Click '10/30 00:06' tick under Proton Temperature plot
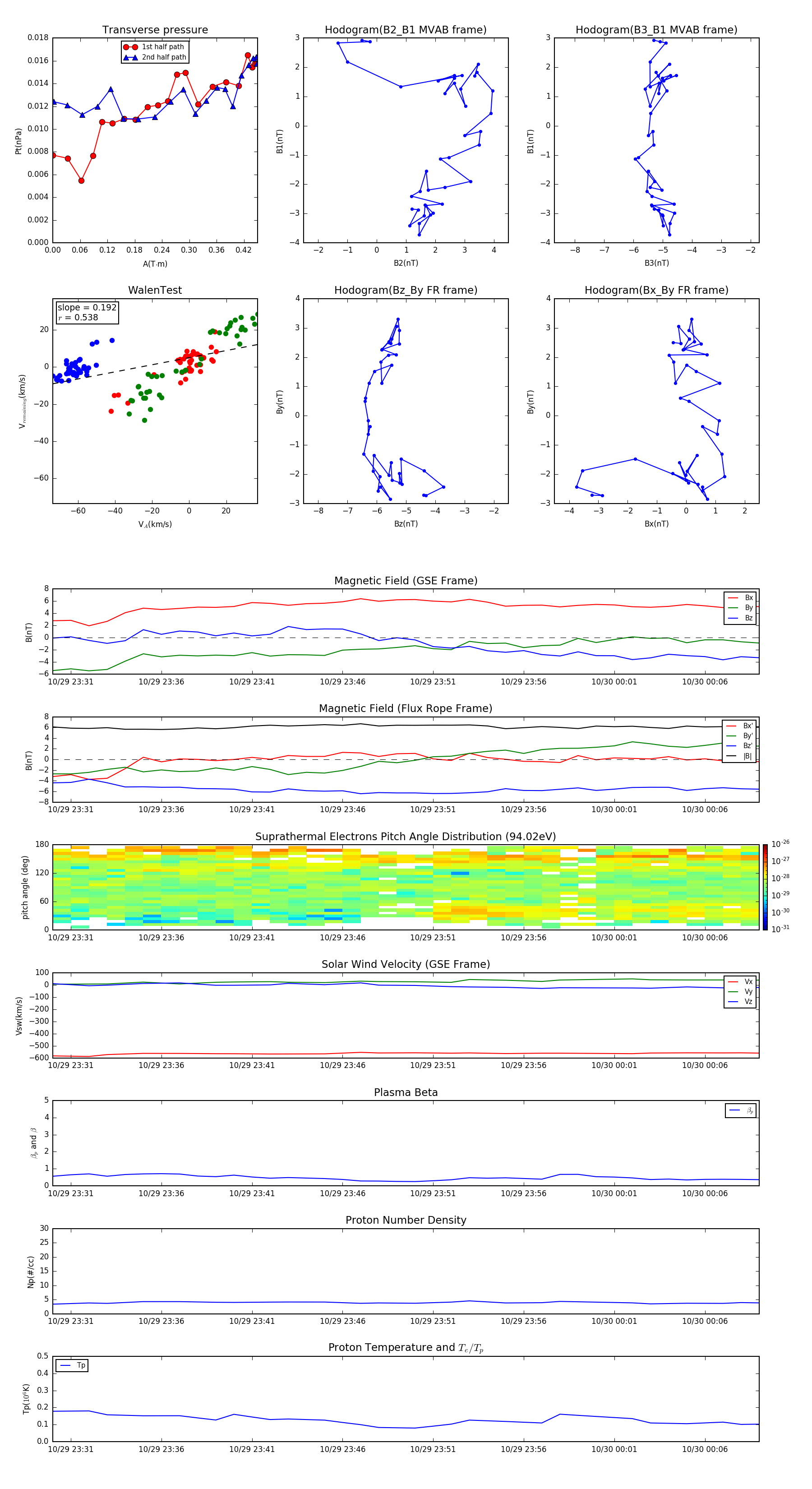Screen dimensions: 812x1489 pyautogui.click(x=705, y=1449)
